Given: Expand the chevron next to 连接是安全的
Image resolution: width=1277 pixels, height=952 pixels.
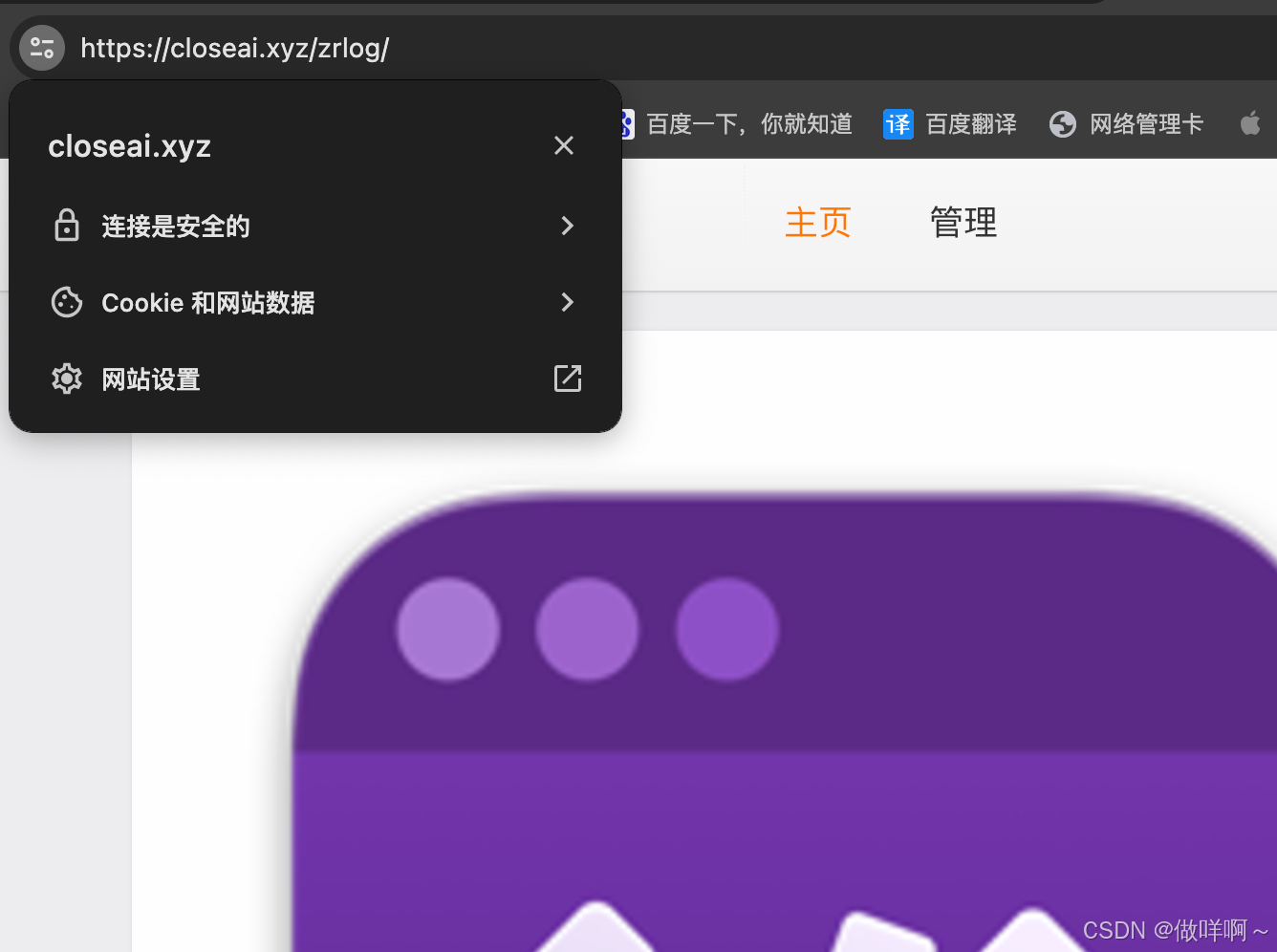Looking at the screenshot, I should coord(568,226).
